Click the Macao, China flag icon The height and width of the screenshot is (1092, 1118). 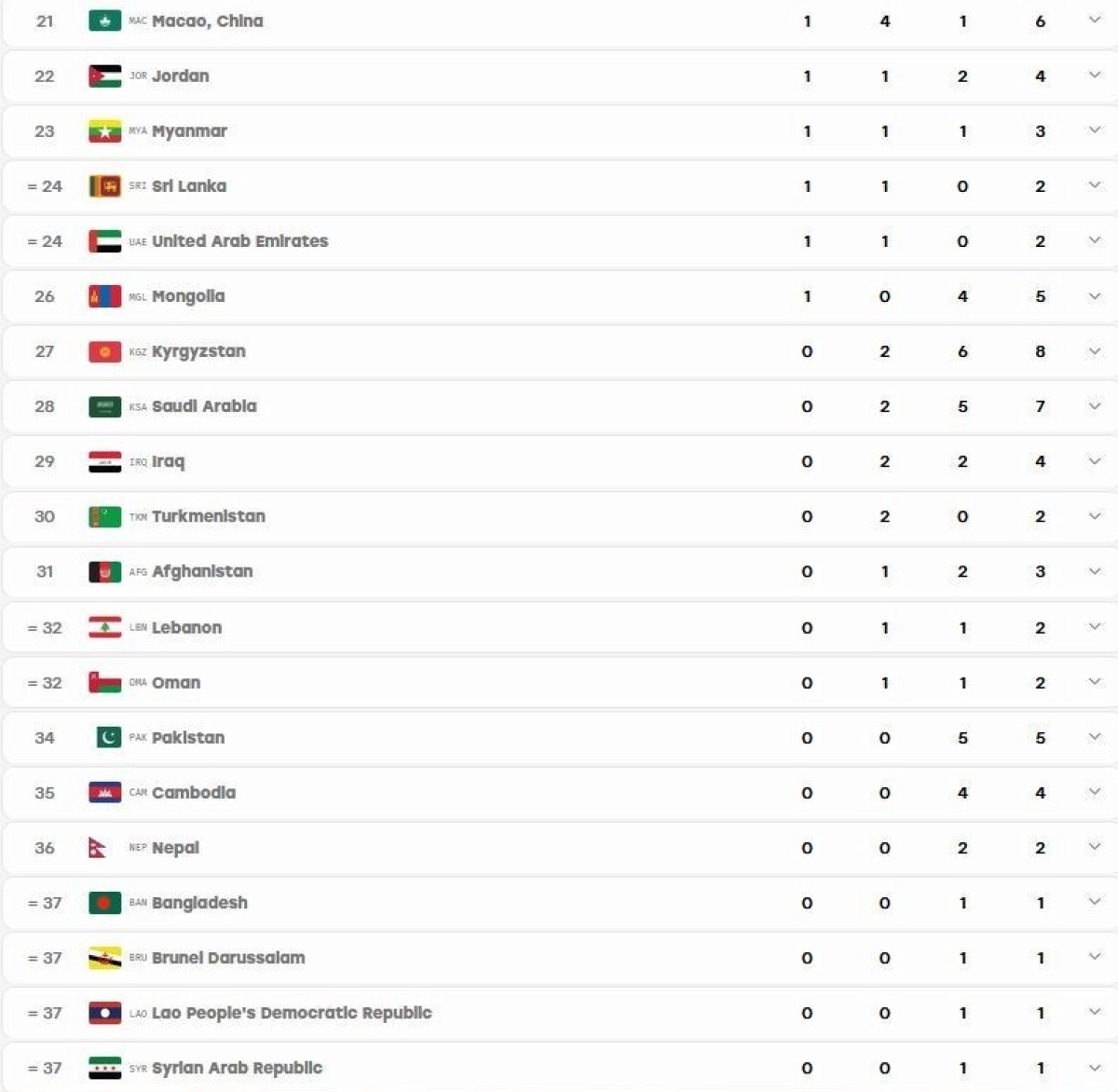coord(104,20)
